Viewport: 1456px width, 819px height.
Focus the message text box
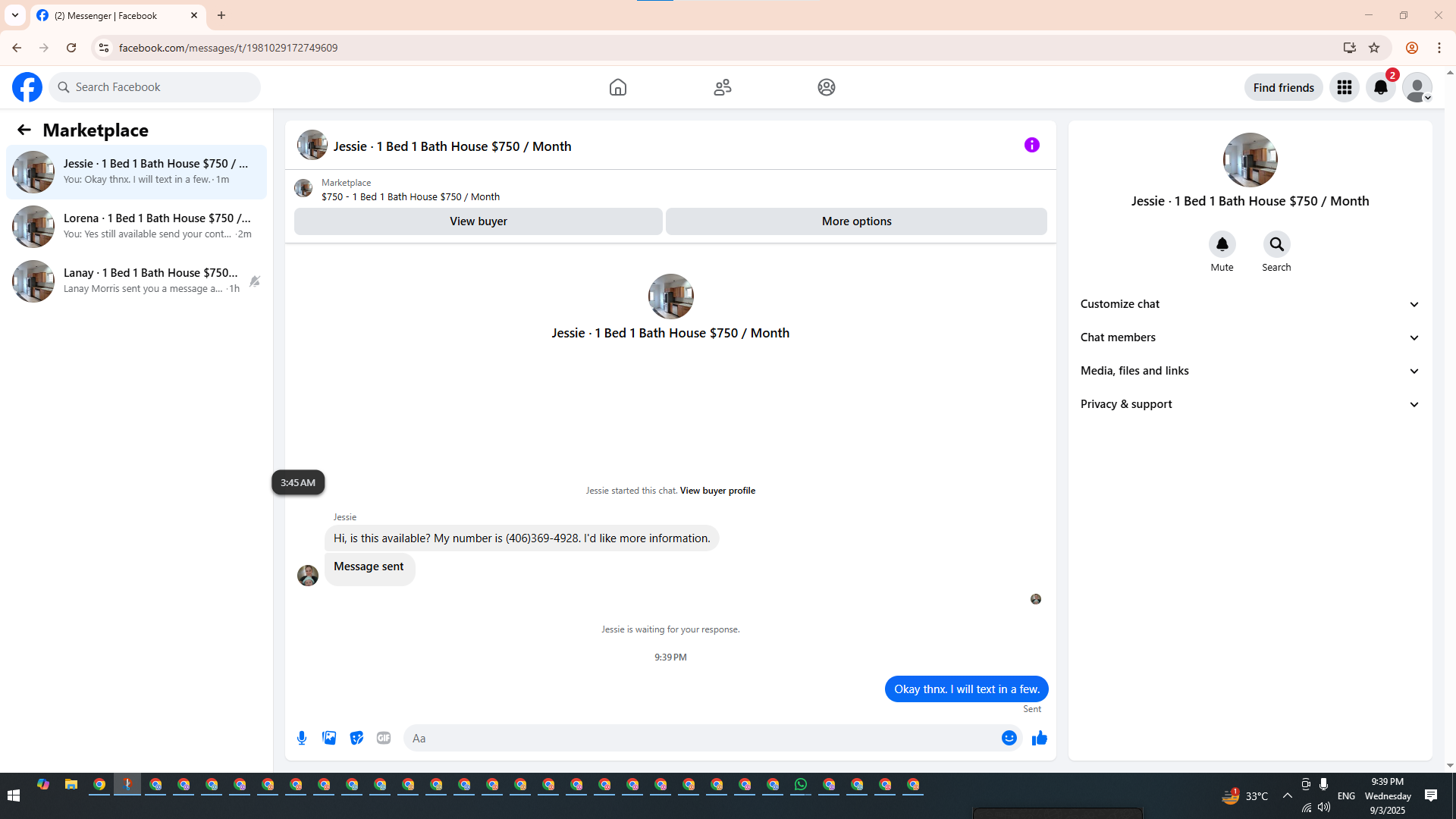pyautogui.click(x=701, y=738)
